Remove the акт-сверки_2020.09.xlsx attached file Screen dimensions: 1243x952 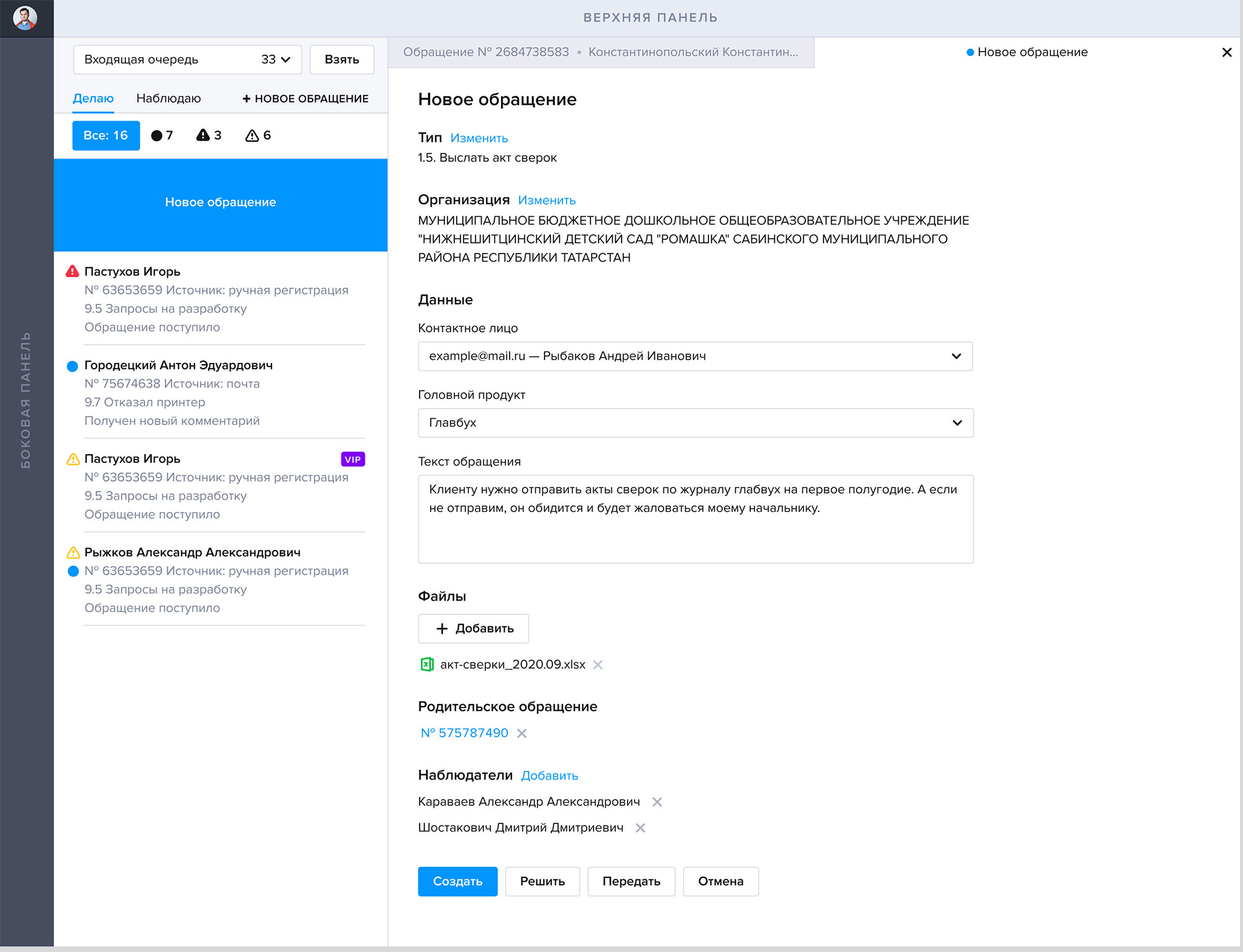click(598, 665)
